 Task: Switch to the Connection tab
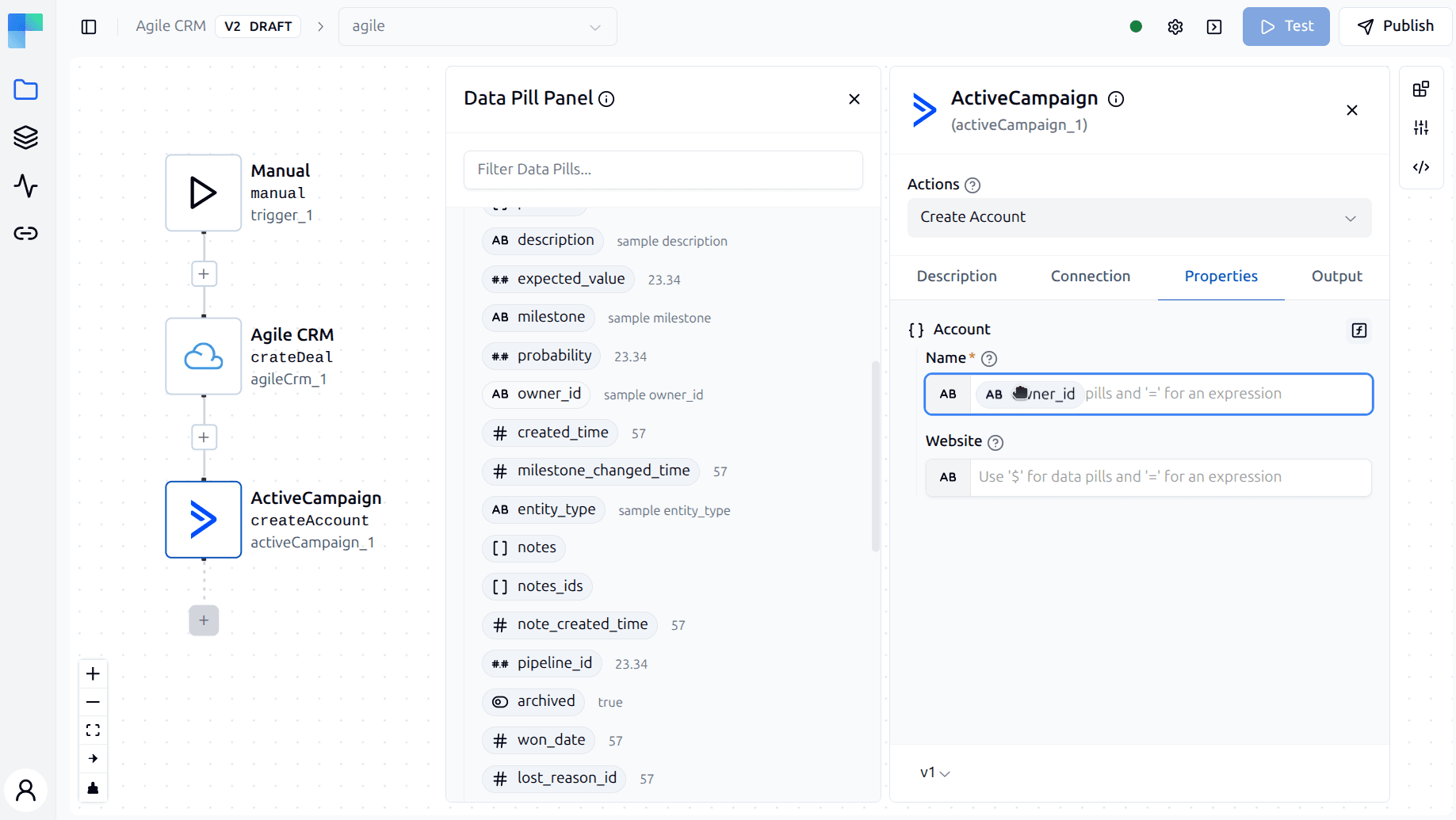[x=1091, y=276]
